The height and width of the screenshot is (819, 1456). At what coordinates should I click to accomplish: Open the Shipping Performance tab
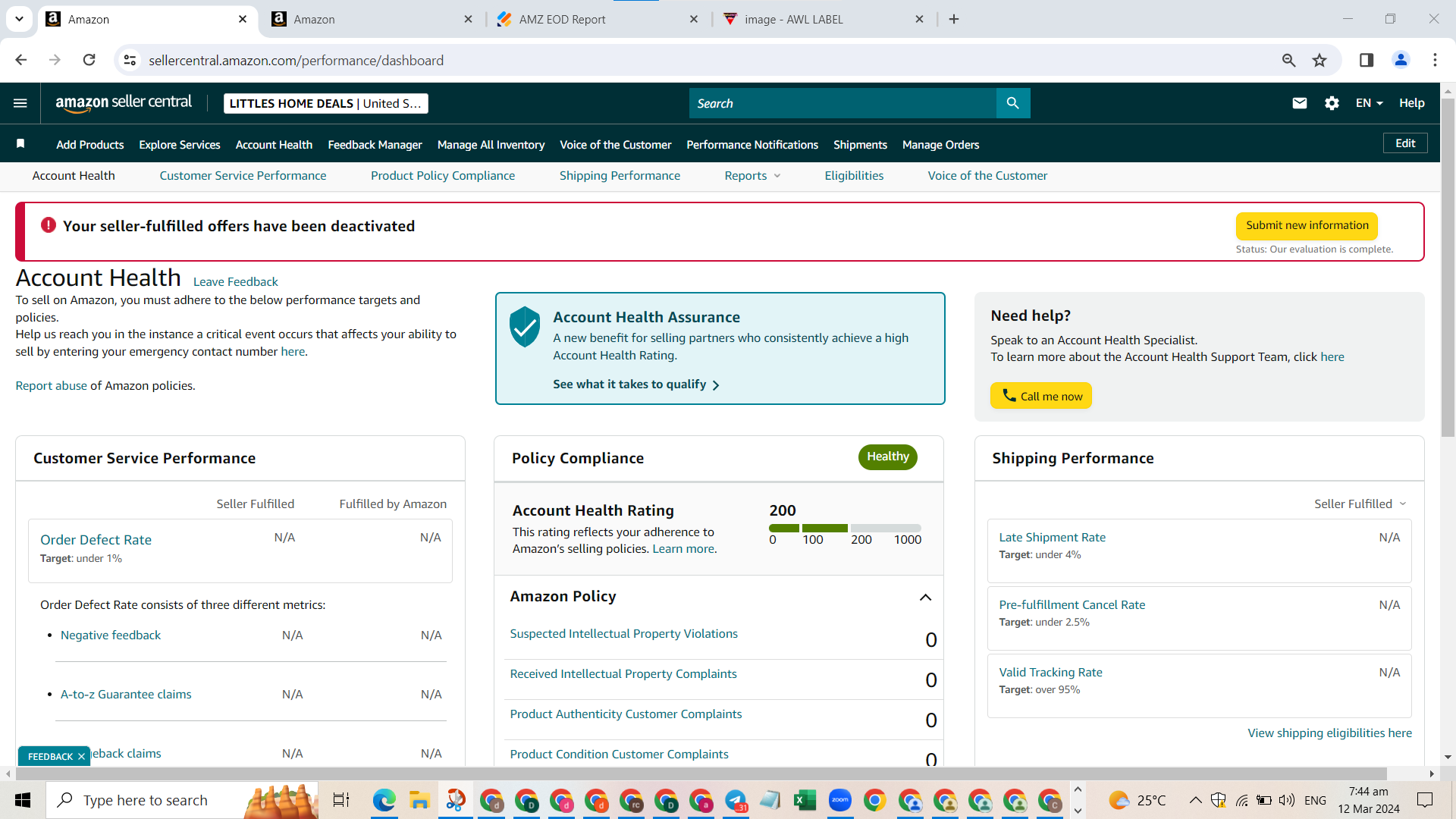tap(620, 176)
